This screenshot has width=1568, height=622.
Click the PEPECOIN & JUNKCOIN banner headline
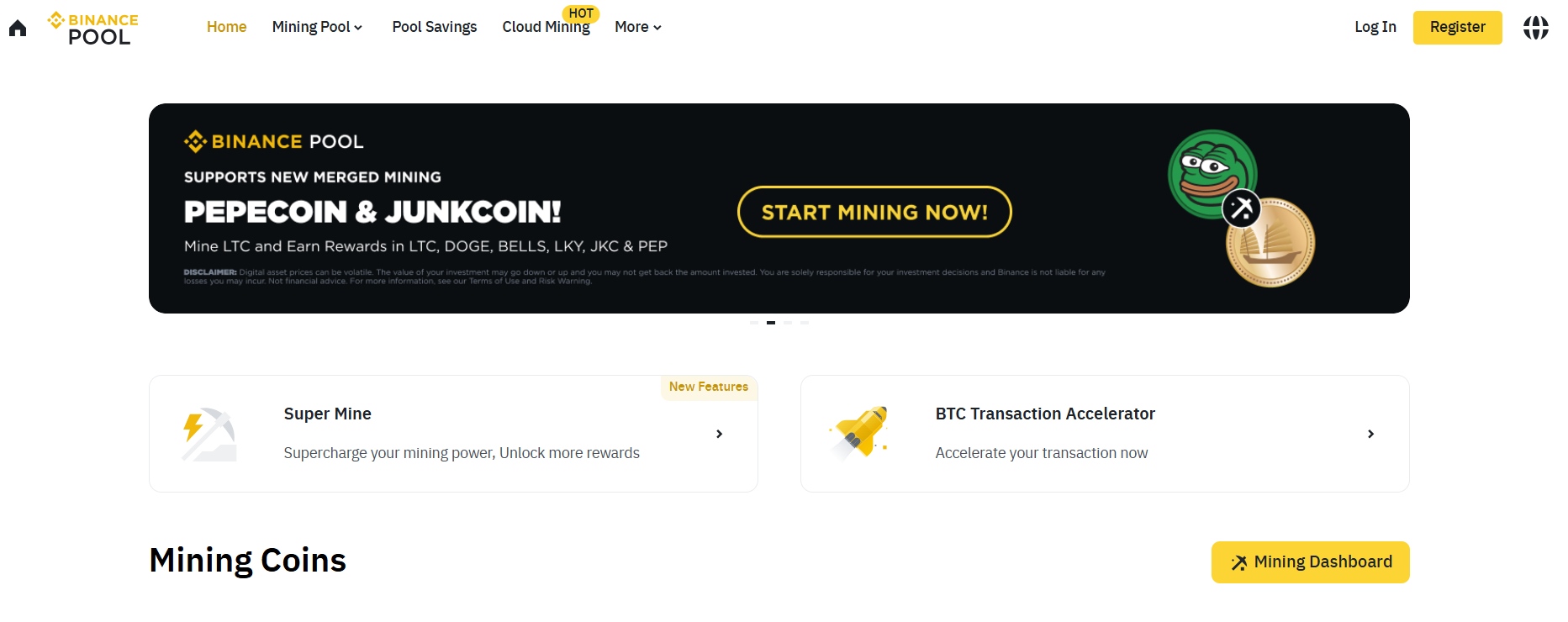[x=372, y=212]
